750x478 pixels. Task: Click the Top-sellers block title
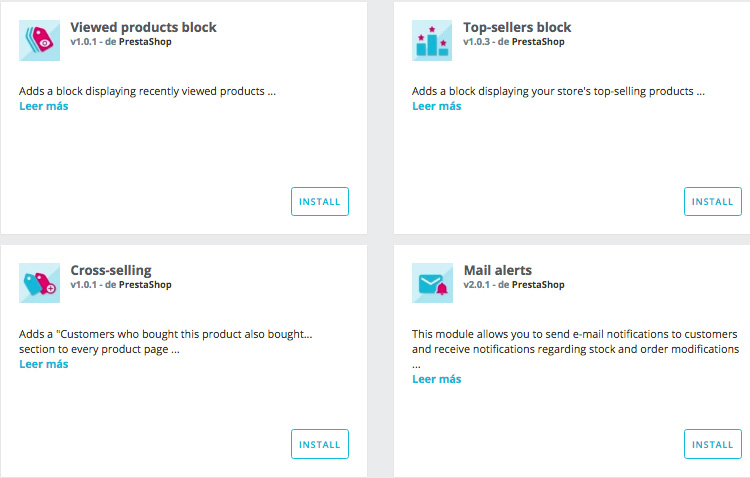[x=517, y=27]
